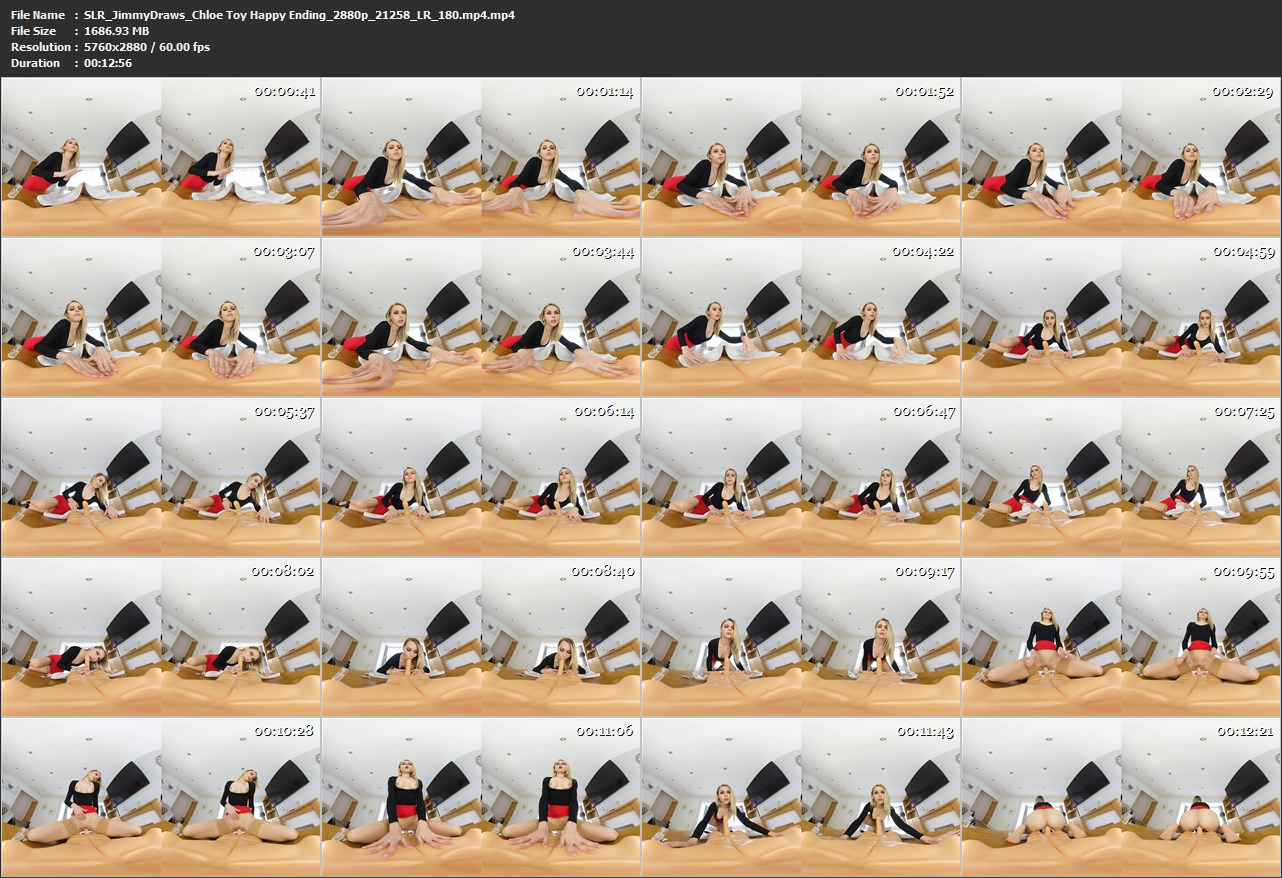Choose the frame labeled 00:09:55
Viewport: 1282px width, 878px height.
click(1121, 637)
